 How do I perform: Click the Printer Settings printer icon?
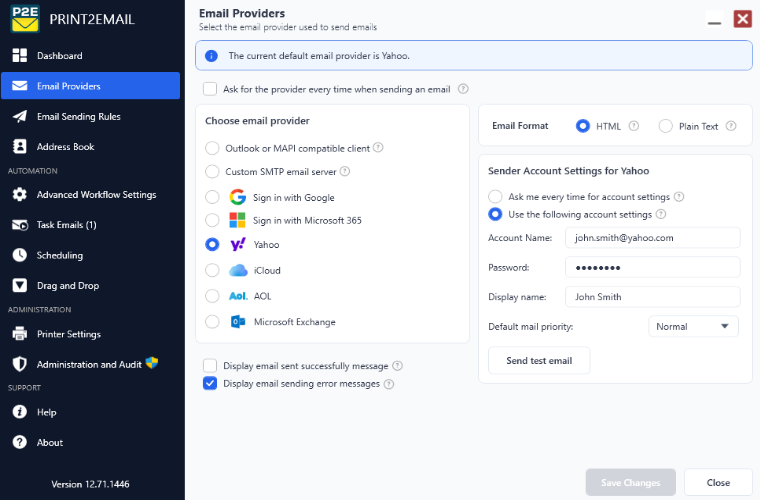pos(20,334)
